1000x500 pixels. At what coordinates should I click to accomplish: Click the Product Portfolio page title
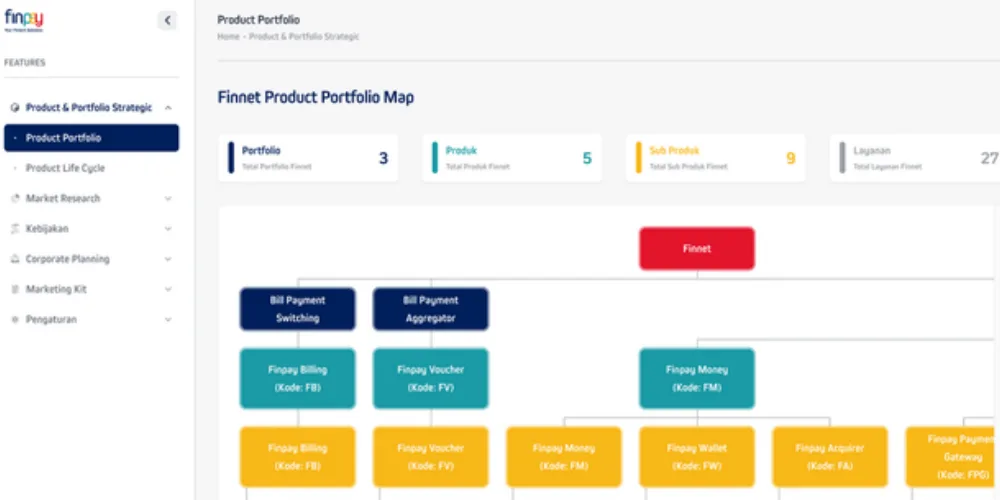[x=258, y=20]
